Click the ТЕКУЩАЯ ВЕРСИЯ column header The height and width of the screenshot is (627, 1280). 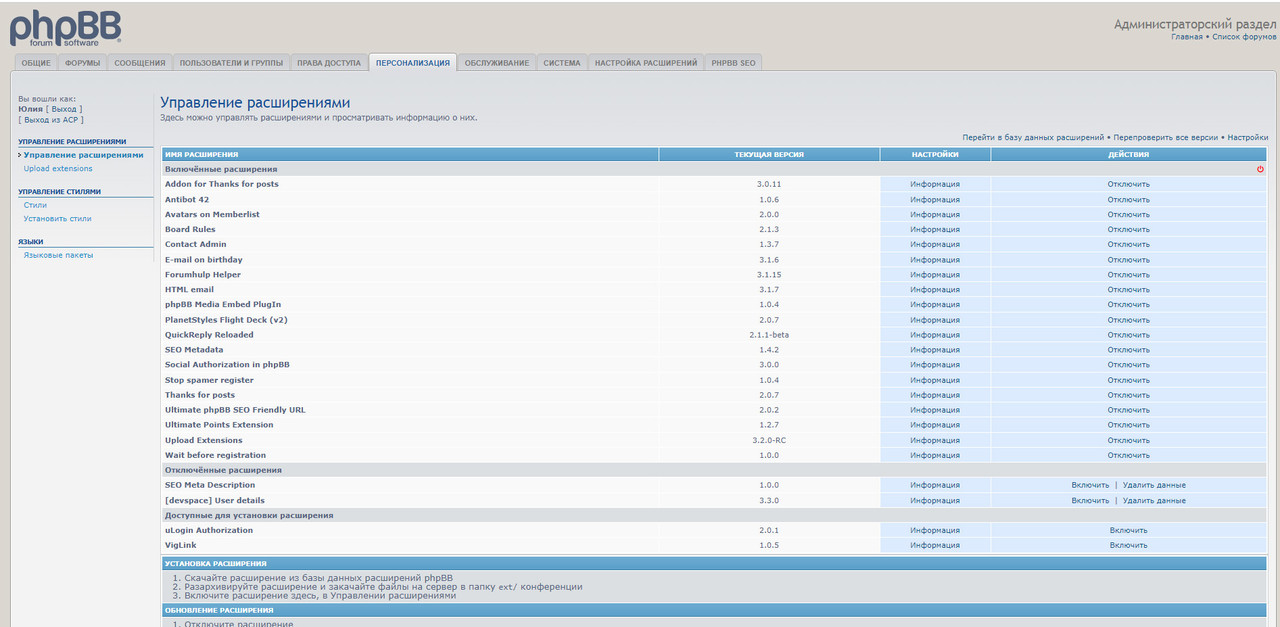point(769,154)
